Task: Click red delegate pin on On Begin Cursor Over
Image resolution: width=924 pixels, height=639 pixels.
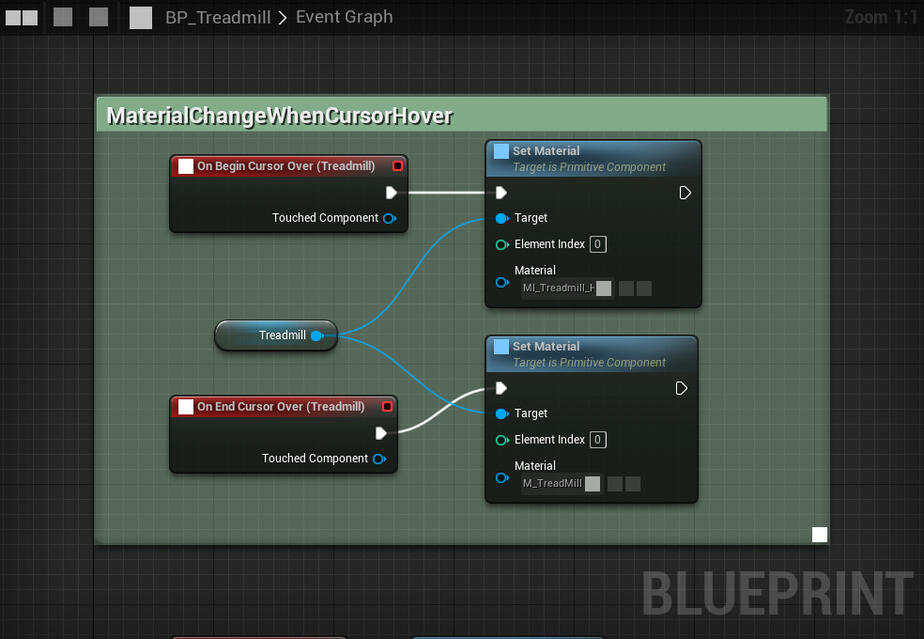Action: 397,166
